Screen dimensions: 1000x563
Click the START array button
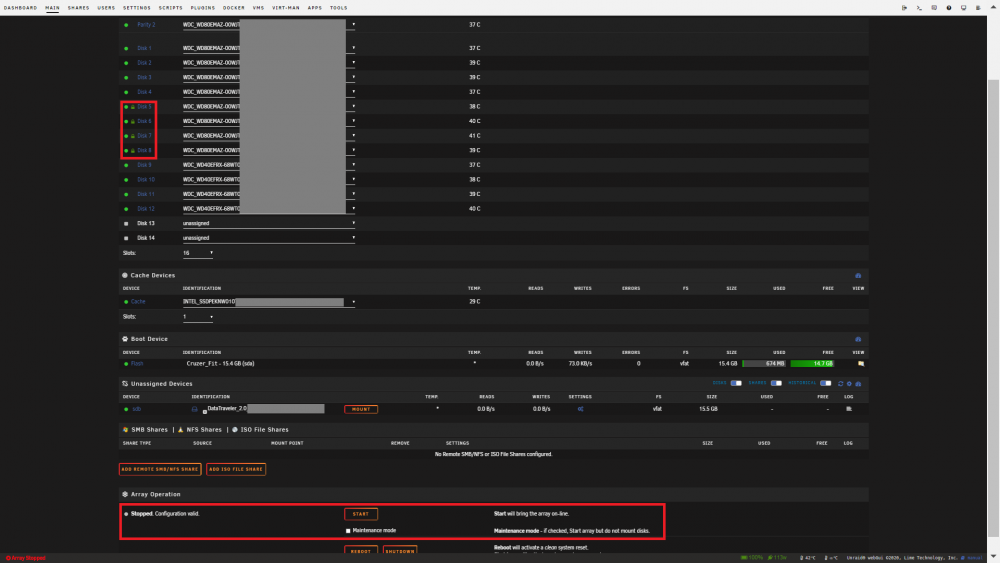361,514
